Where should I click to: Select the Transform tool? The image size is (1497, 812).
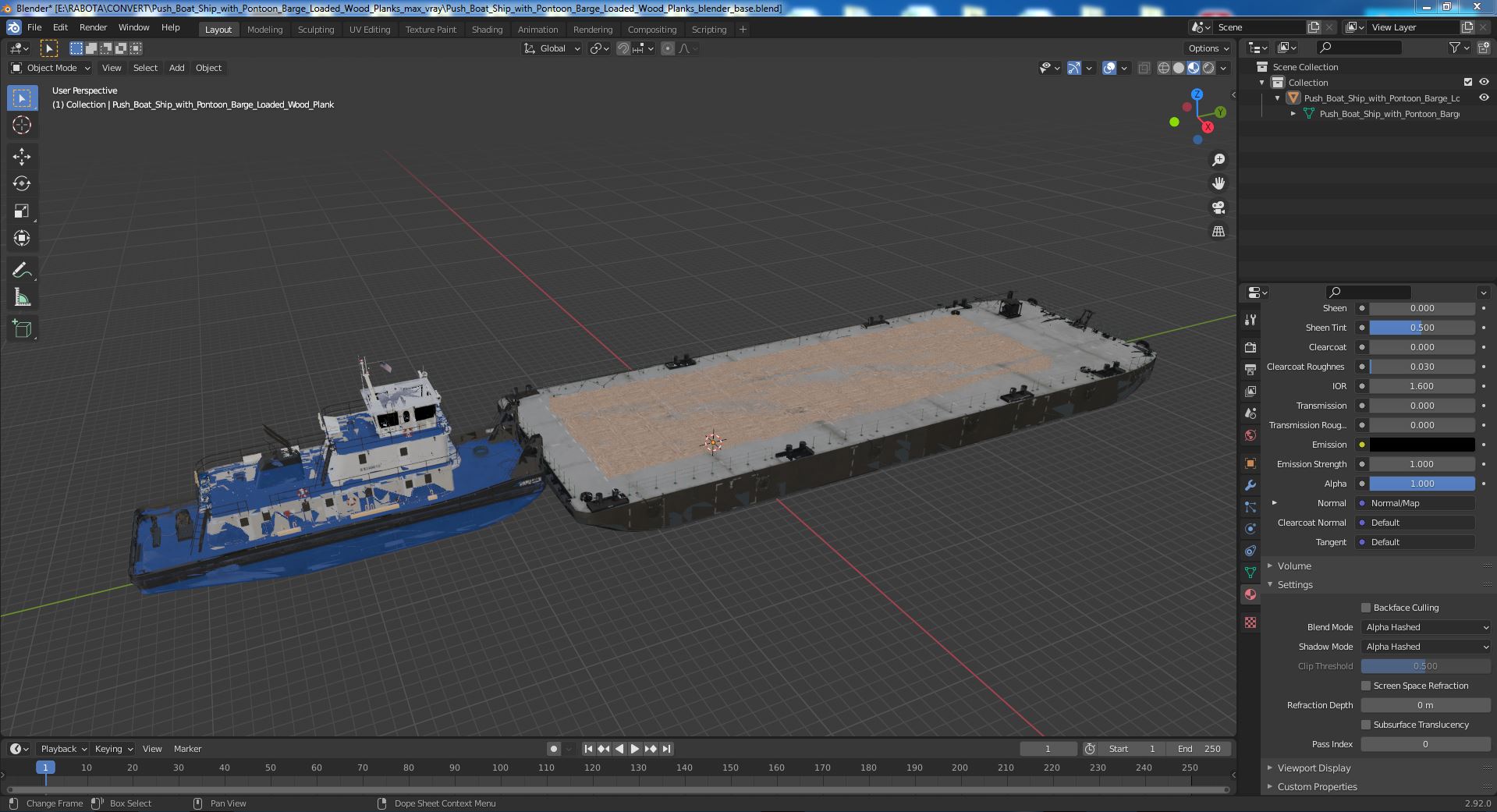click(x=22, y=238)
